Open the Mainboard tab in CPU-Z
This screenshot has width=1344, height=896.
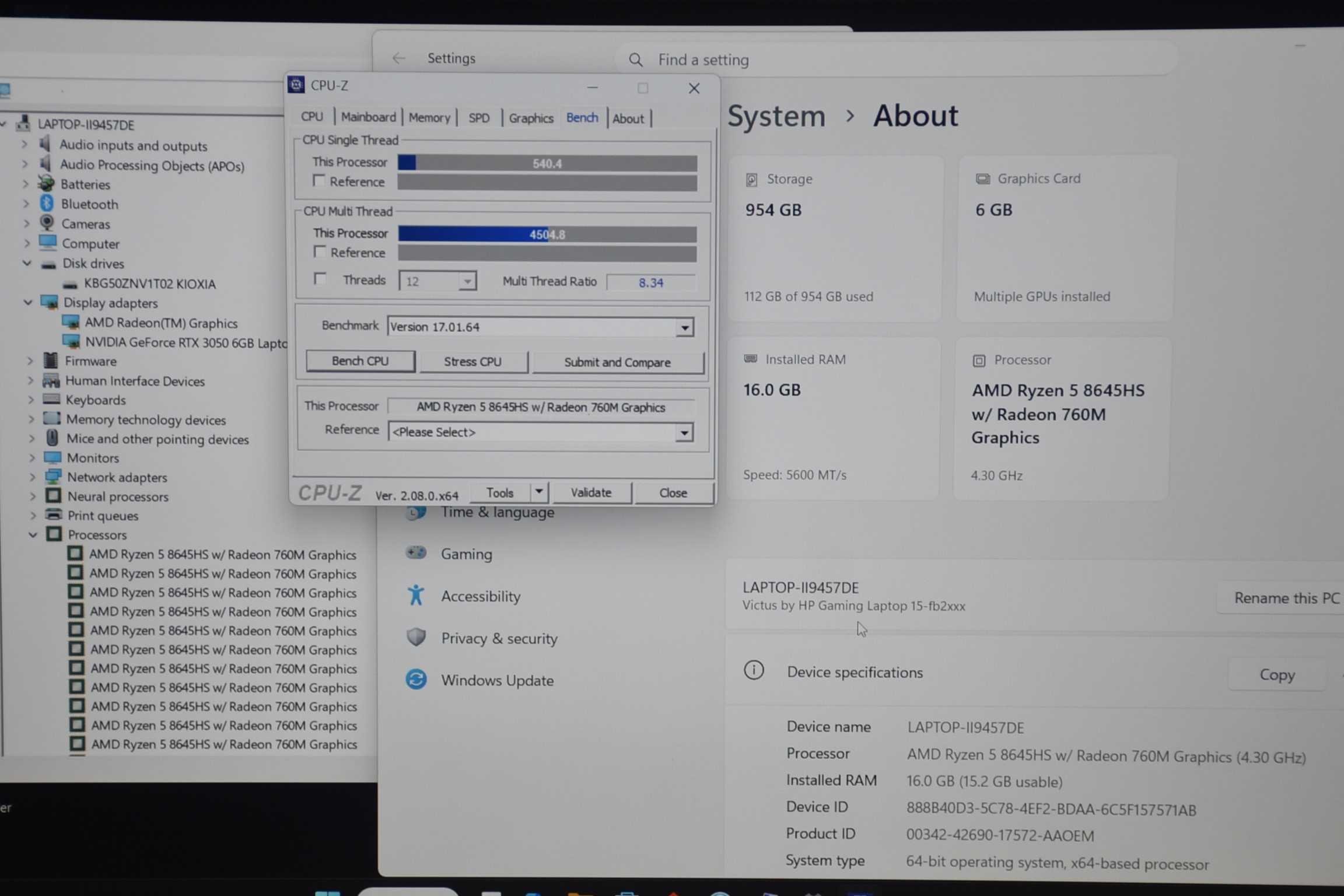pyautogui.click(x=368, y=117)
